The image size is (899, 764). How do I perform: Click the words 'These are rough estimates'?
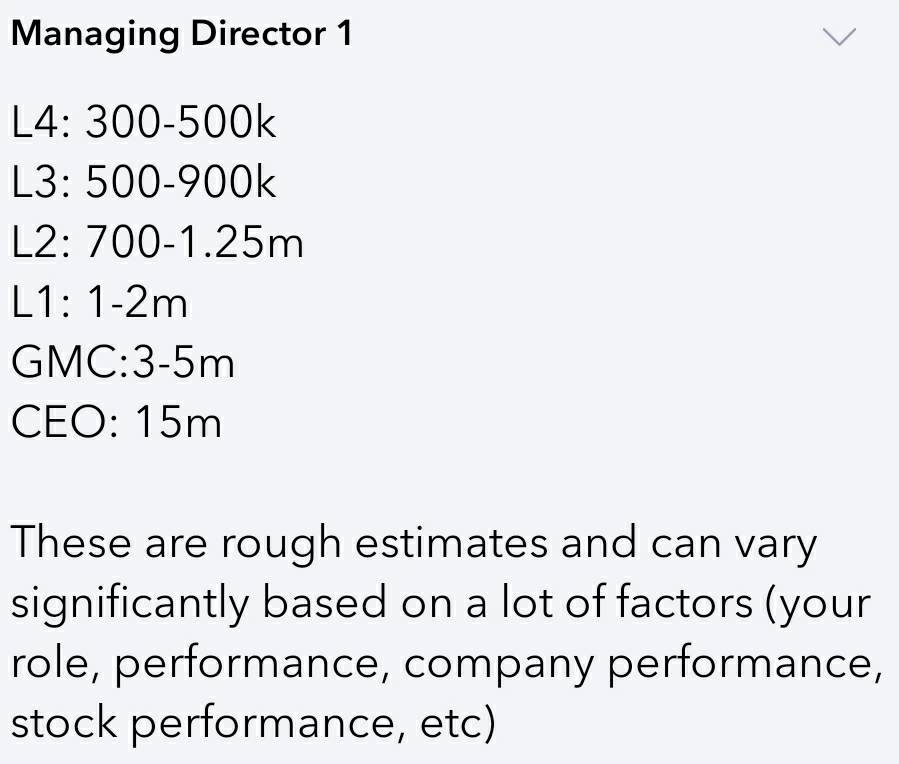[279, 542]
